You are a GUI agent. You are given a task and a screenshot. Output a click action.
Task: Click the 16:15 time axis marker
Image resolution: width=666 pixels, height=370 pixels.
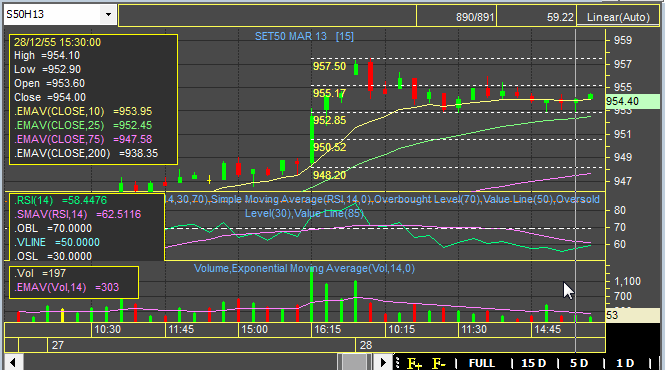click(327, 329)
